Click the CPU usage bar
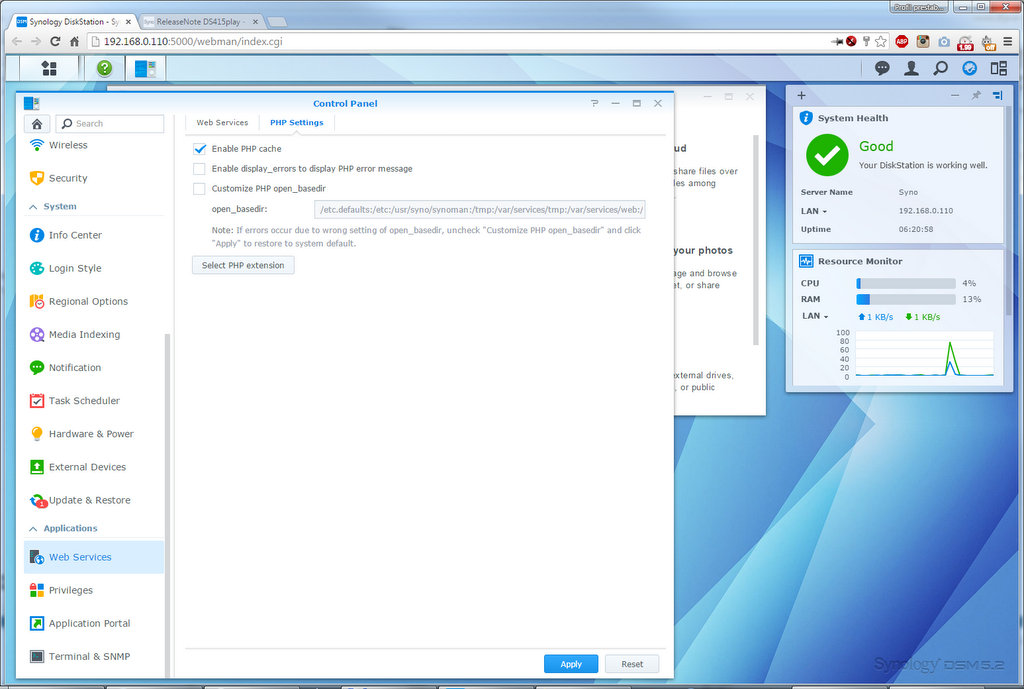The height and width of the screenshot is (689, 1024). click(x=906, y=283)
